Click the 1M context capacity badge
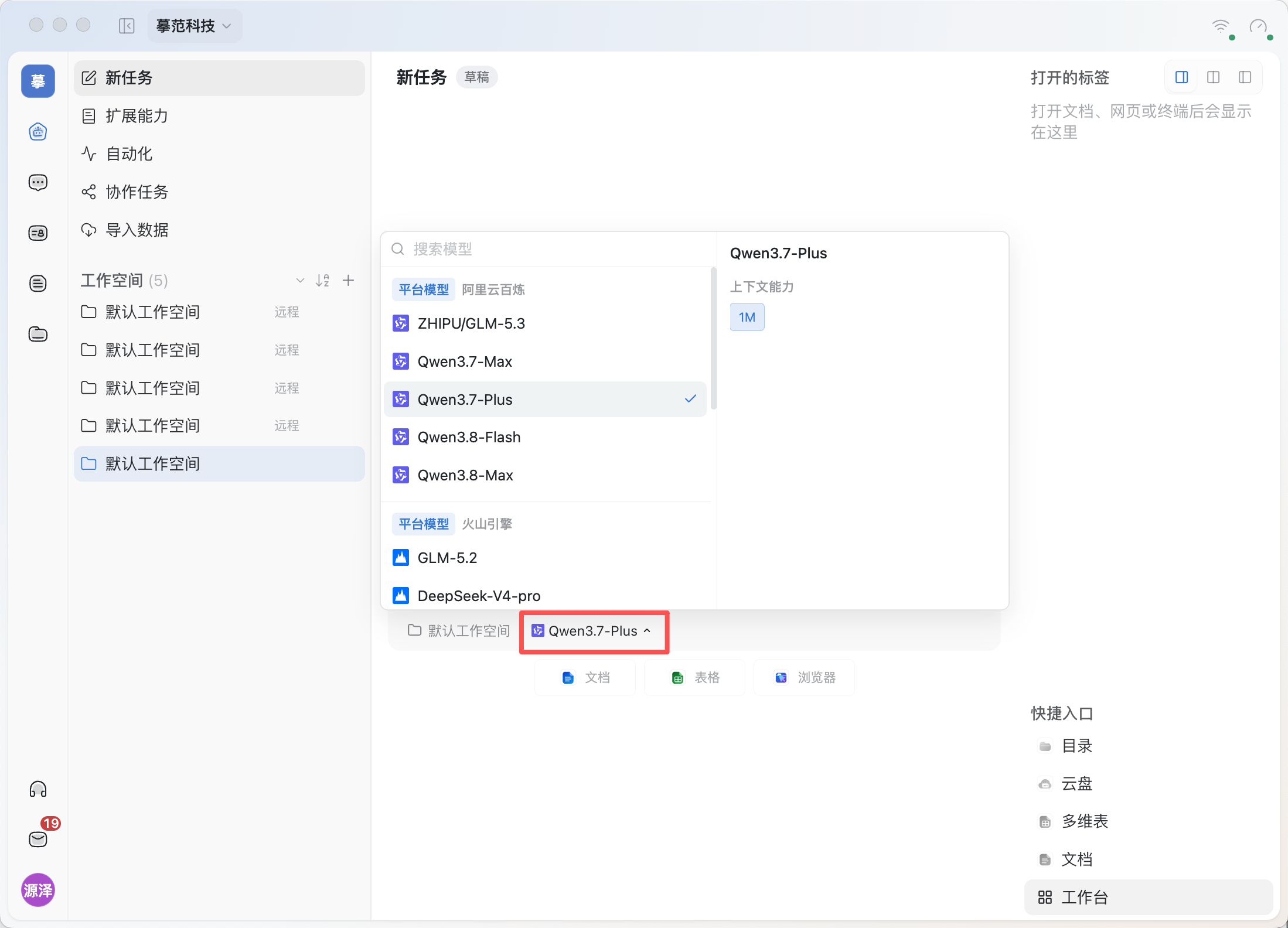Viewport: 1288px width, 928px height. [747, 318]
